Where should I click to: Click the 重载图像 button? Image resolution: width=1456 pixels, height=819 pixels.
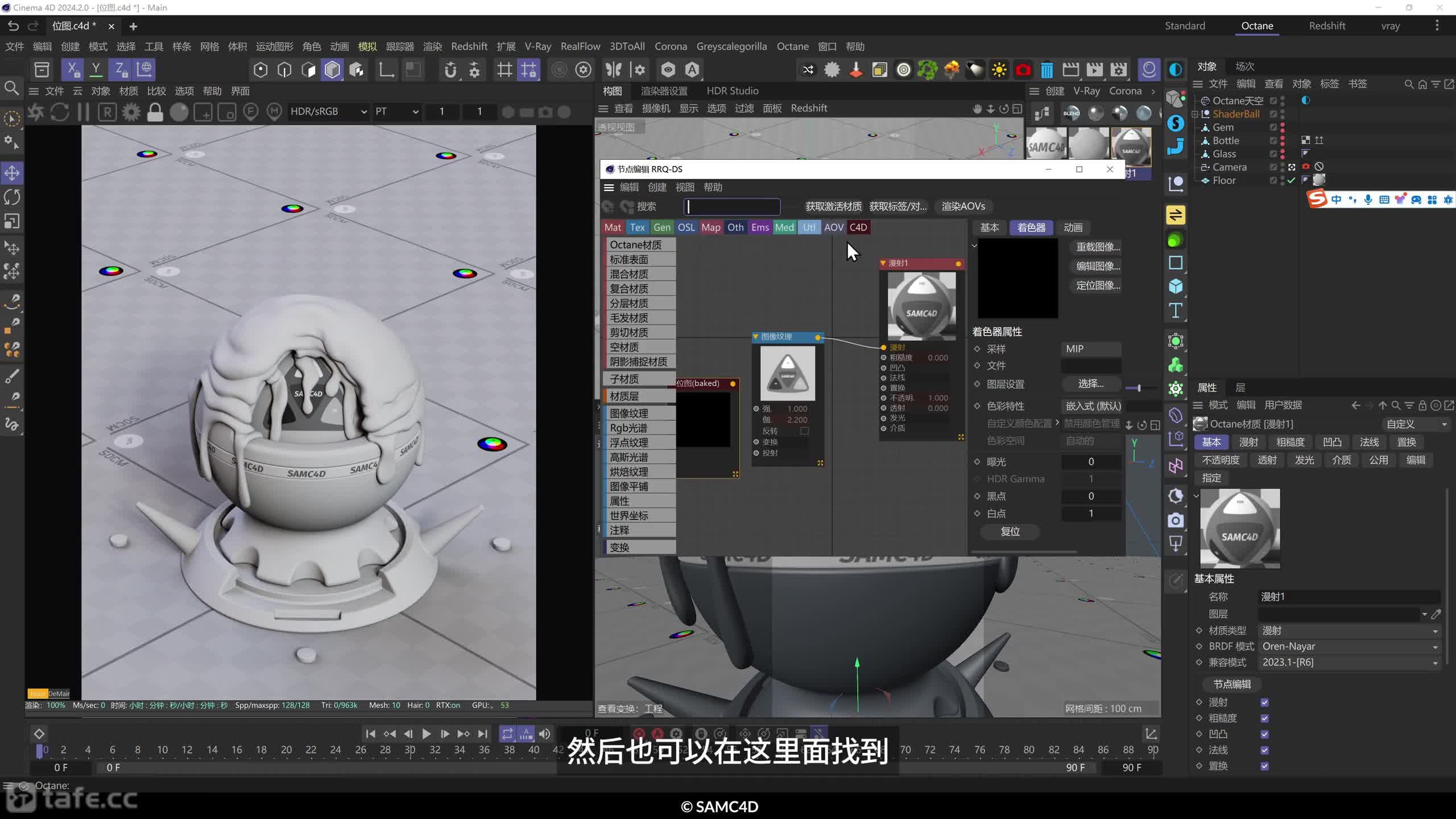(1098, 247)
